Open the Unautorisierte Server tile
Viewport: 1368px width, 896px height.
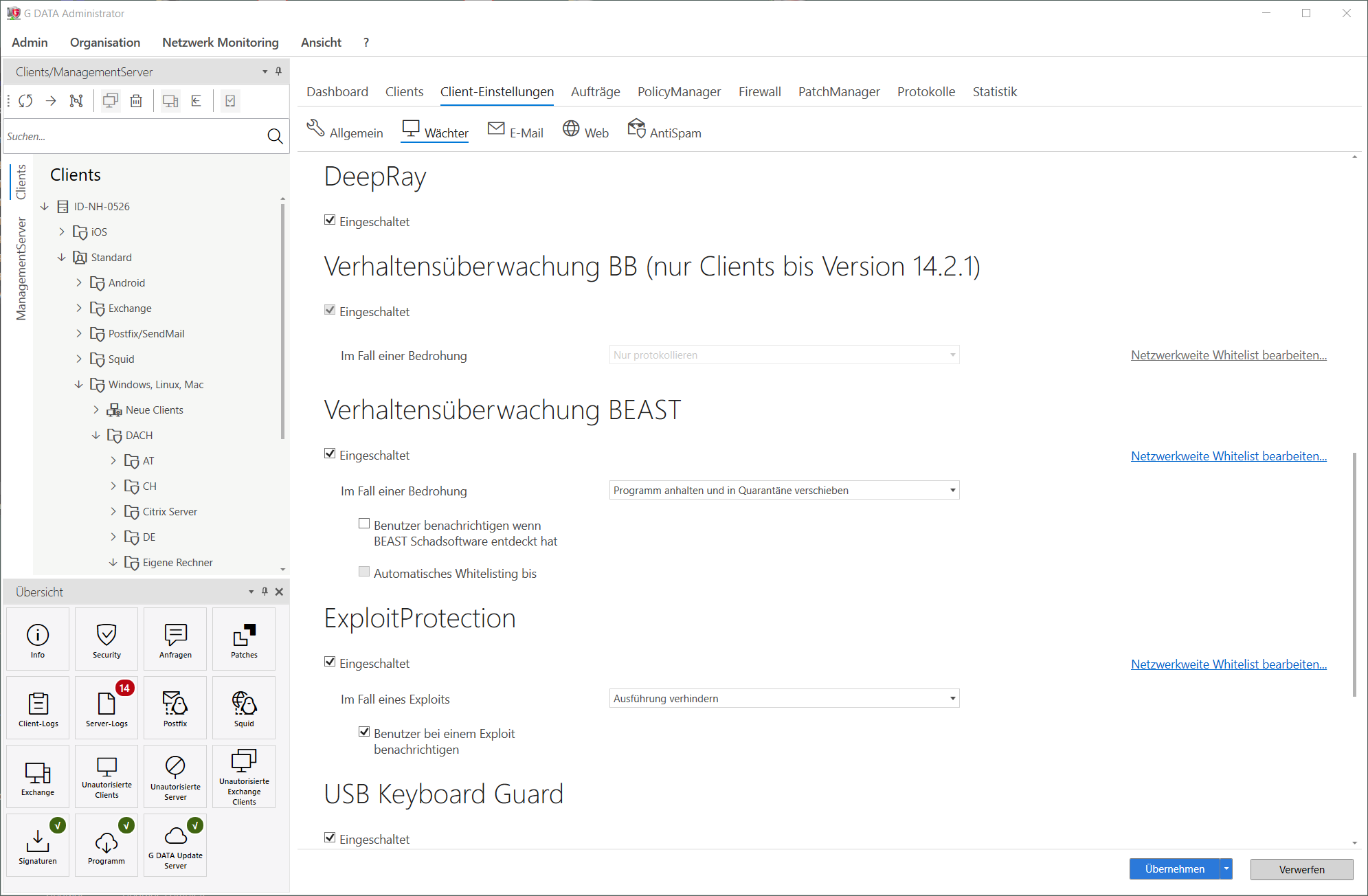pyautogui.click(x=175, y=777)
